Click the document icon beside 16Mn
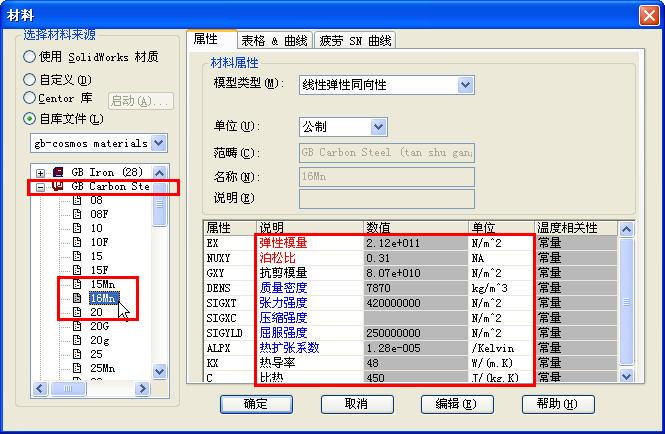This screenshot has width=665, height=434. click(x=77, y=298)
